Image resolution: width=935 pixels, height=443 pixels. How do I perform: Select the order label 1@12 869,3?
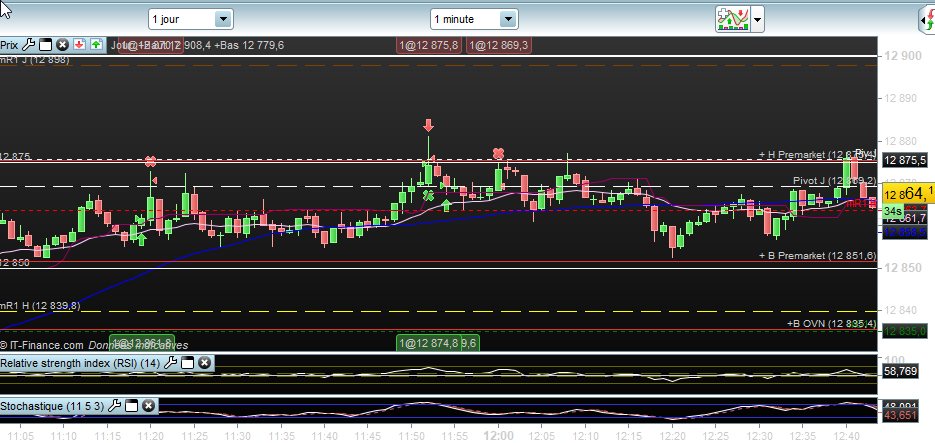[x=499, y=45]
